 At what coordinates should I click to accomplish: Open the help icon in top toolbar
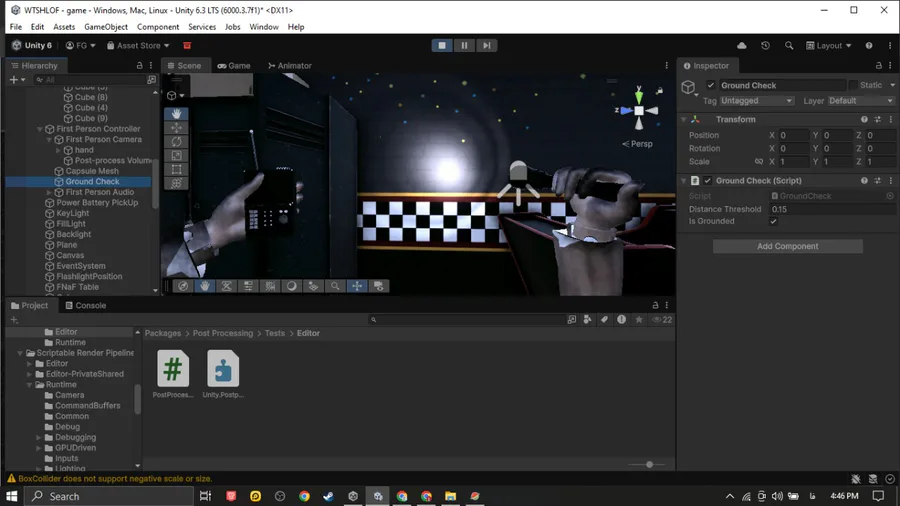click(869, 45)
